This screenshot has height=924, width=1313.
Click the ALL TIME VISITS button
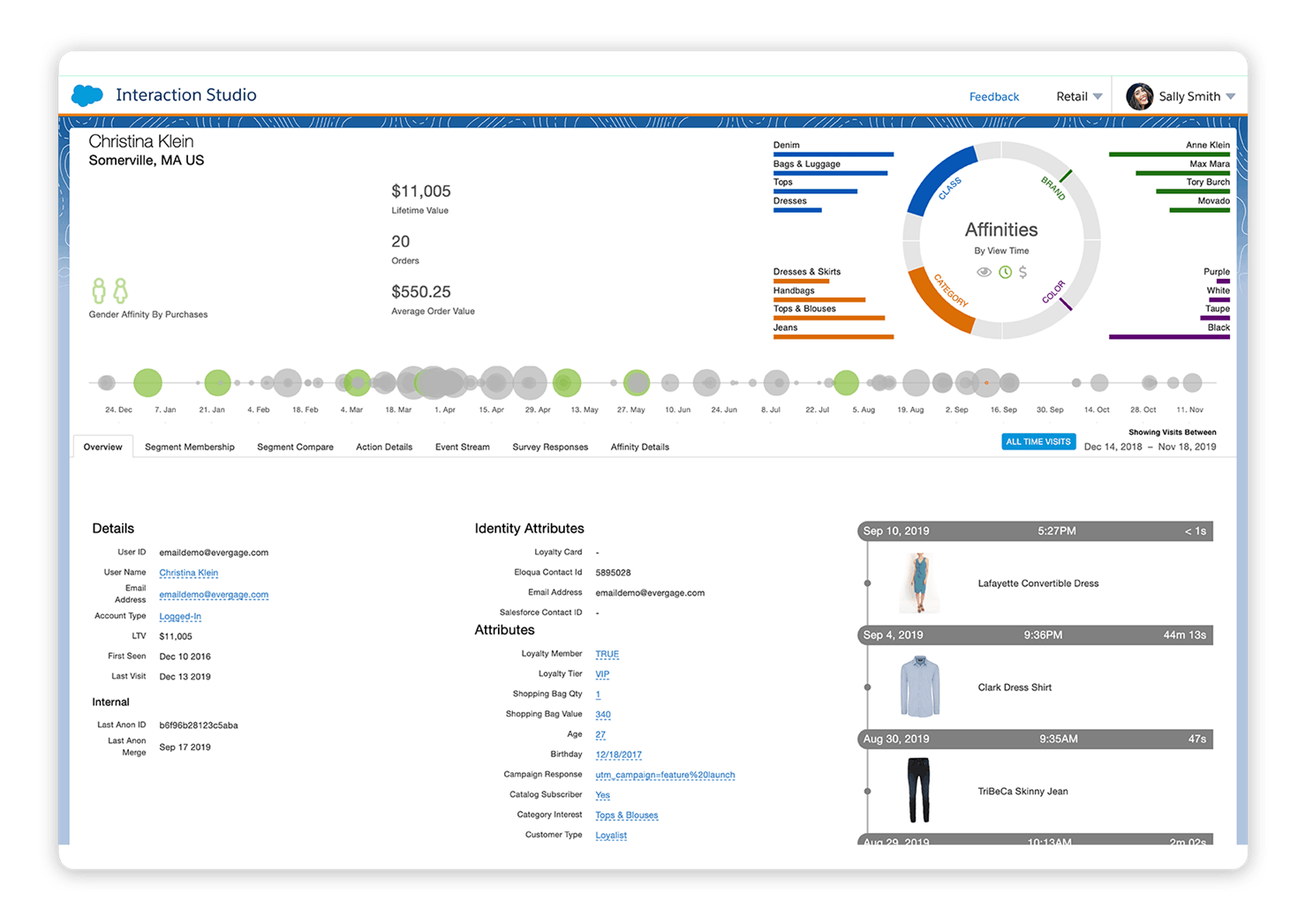(1038, 440)
